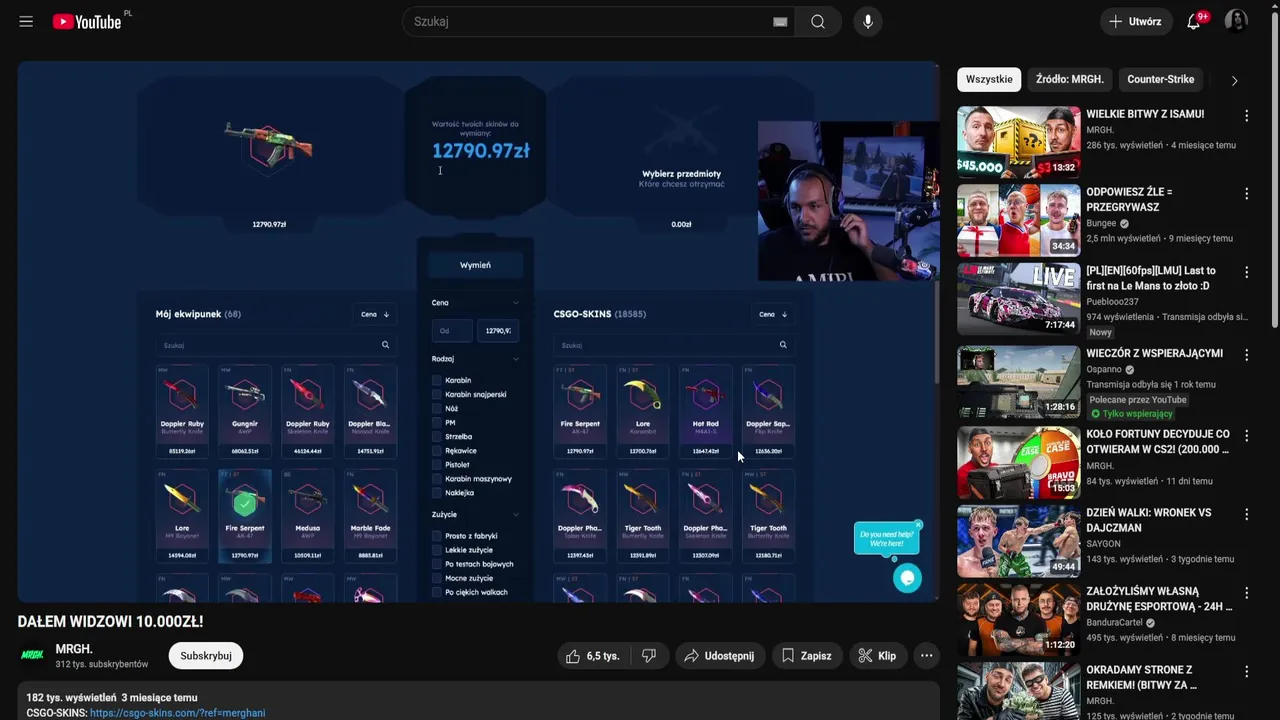
Task: Select the Wszystkie chip
Action: 989,79
